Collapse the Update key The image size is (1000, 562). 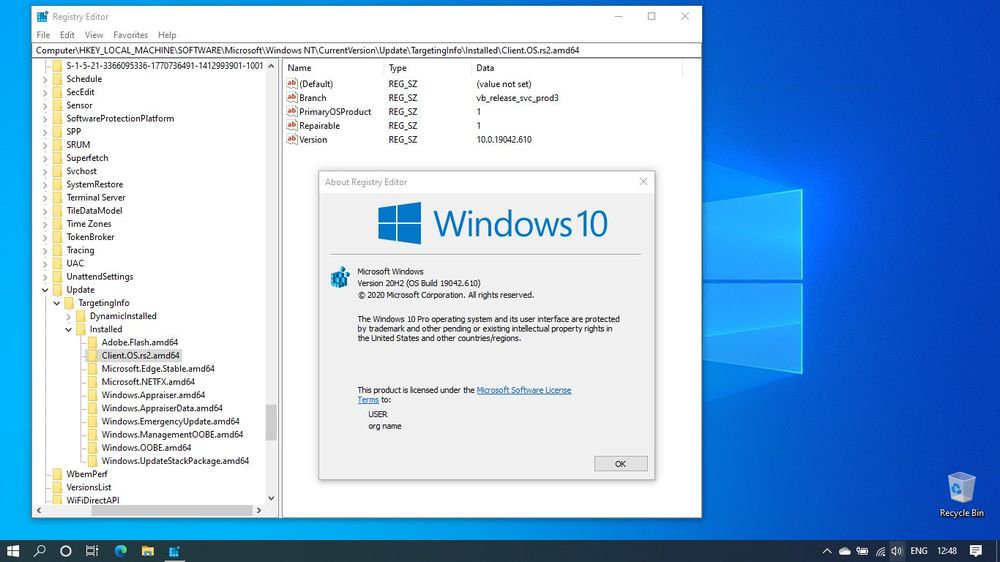[x=45, y=290]
